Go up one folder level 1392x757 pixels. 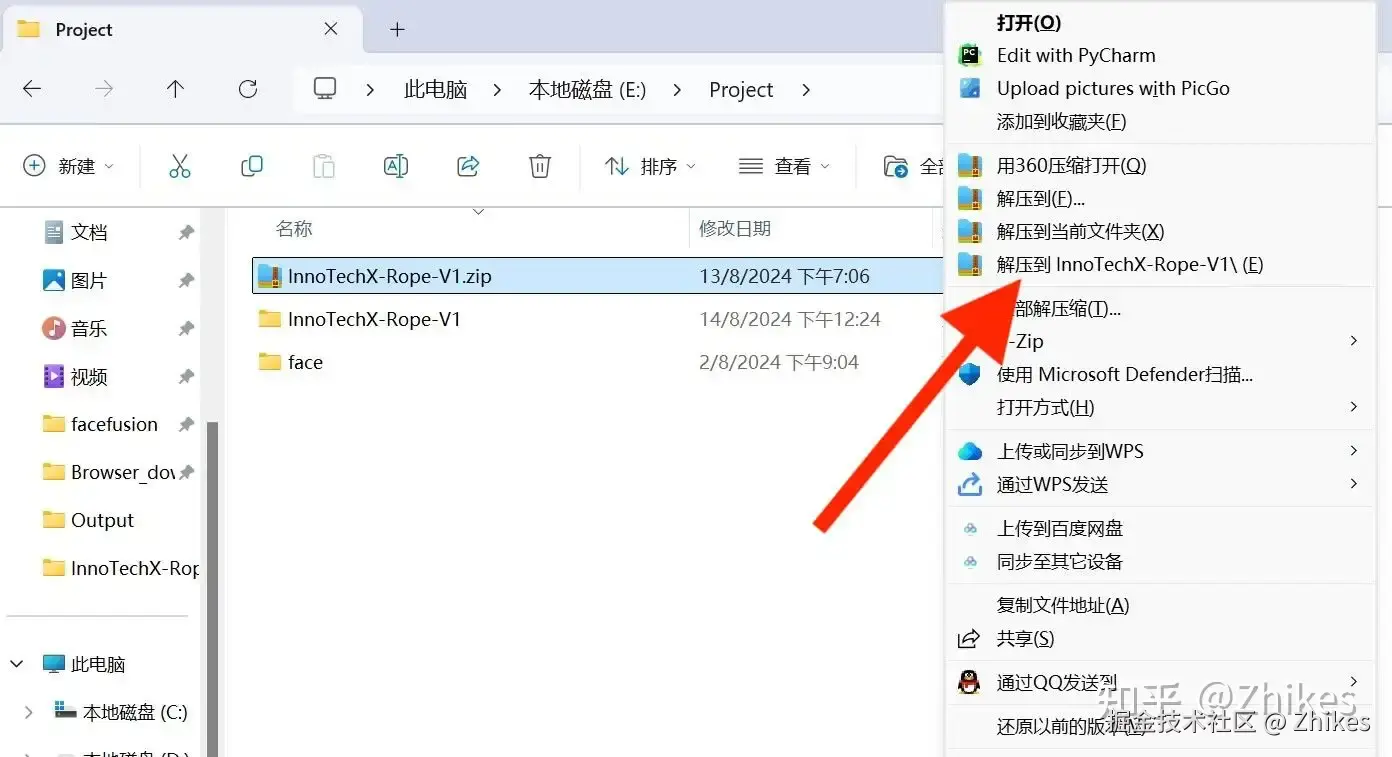176,89
